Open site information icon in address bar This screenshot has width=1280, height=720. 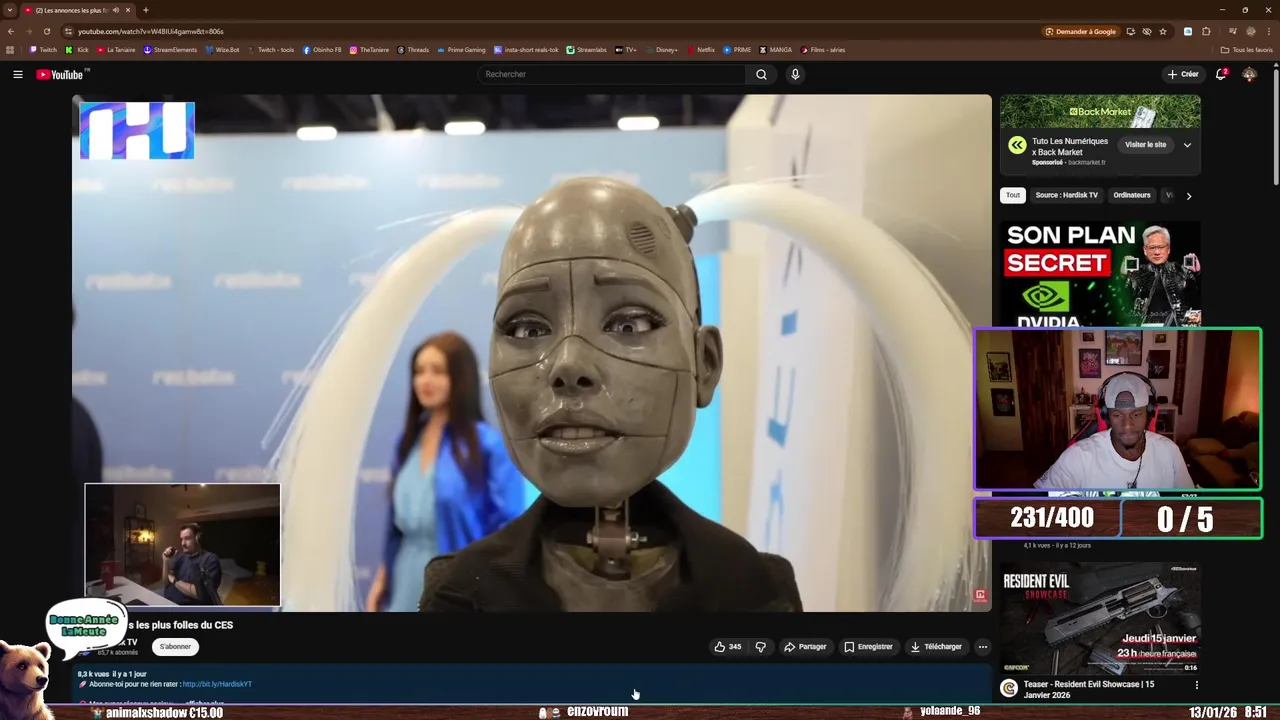68,31
